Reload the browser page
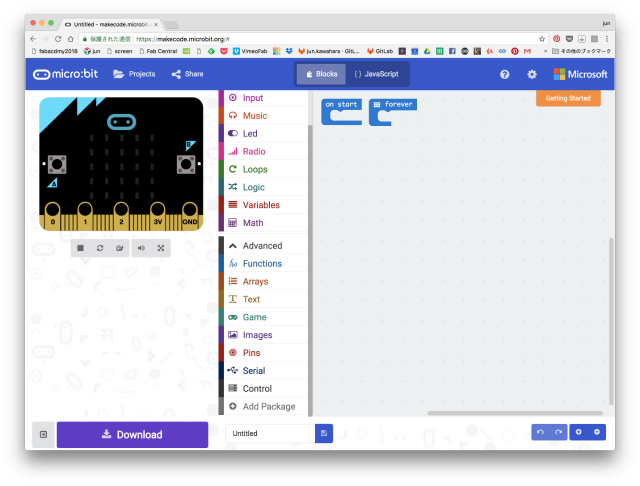 [x=58, y=39]
